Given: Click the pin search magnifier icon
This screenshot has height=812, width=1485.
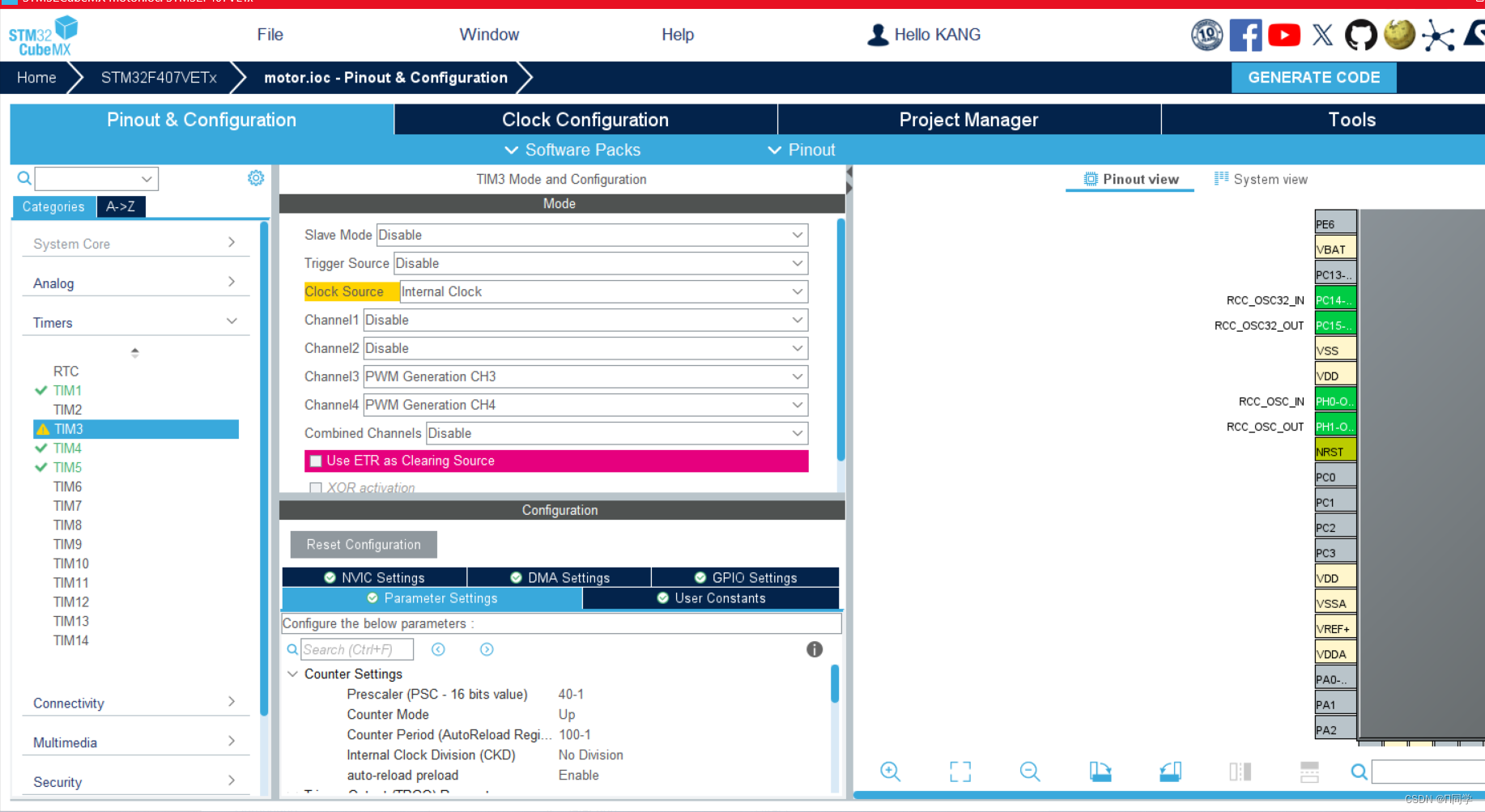Looking at the screenshot, I should point(1359,772).
